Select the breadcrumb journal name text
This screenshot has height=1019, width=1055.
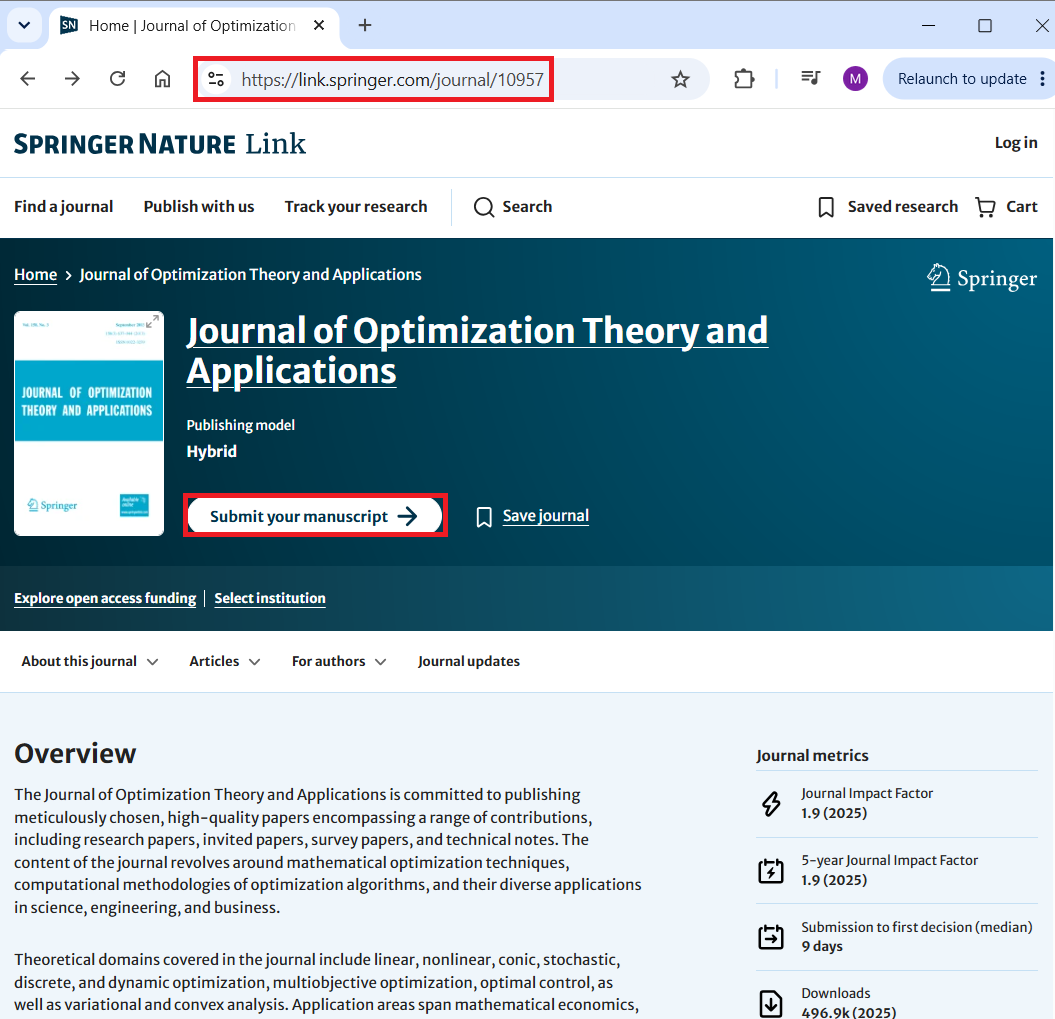click(250, 275)
